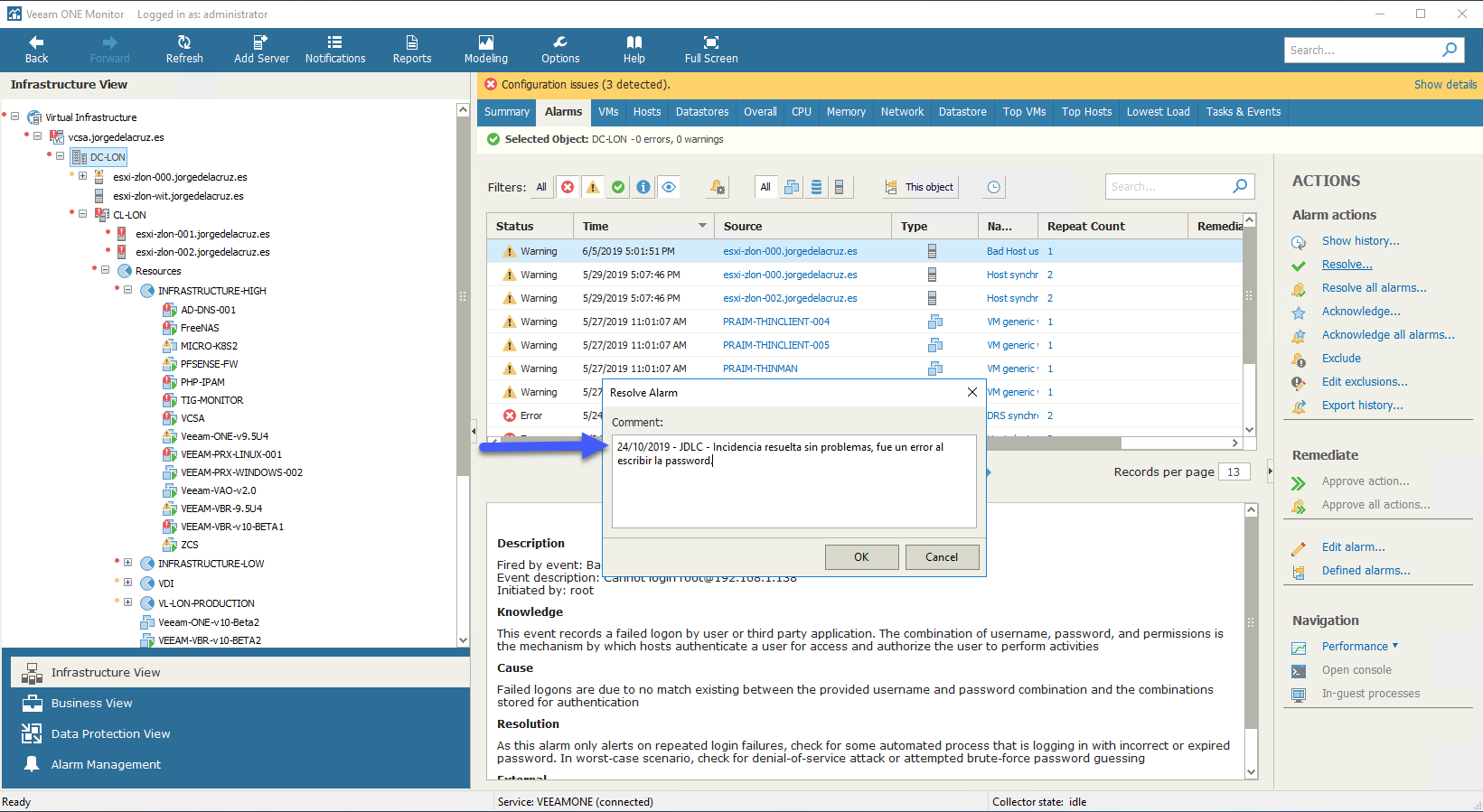Toggle the This object filter
This screenshot has height=812, width=1483.
919,187
